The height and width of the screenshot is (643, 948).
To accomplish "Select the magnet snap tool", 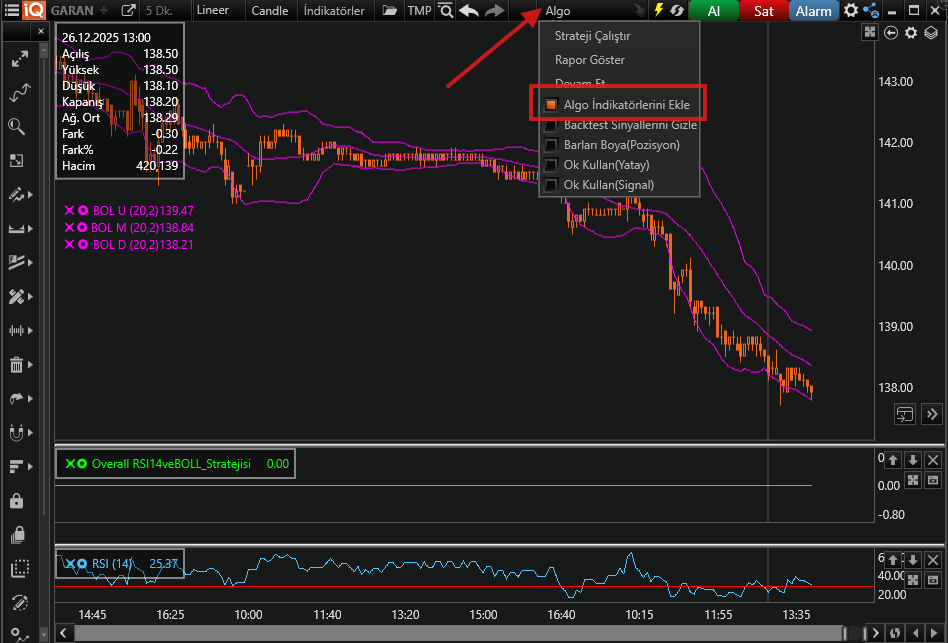I will [x=17, y=433].
